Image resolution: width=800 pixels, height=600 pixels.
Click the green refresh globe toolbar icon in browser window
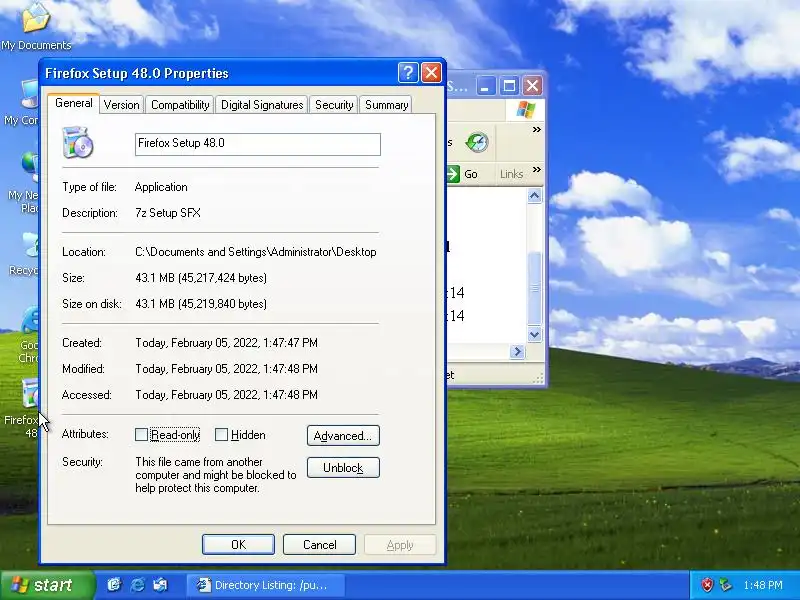(477, 142)
